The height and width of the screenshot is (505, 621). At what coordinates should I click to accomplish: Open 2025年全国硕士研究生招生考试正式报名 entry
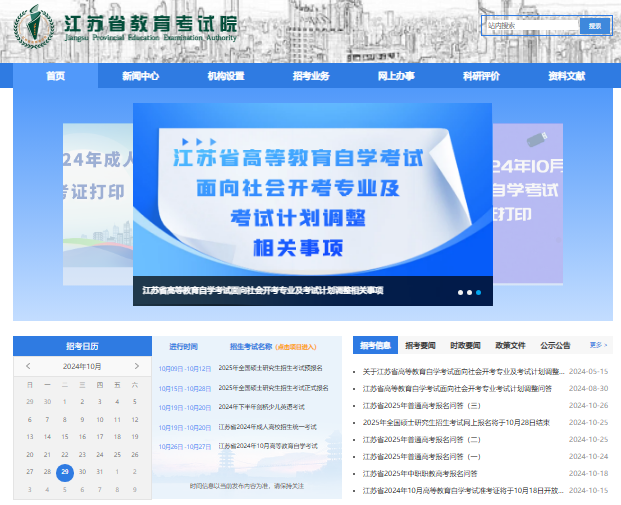[x=273, y=388]
